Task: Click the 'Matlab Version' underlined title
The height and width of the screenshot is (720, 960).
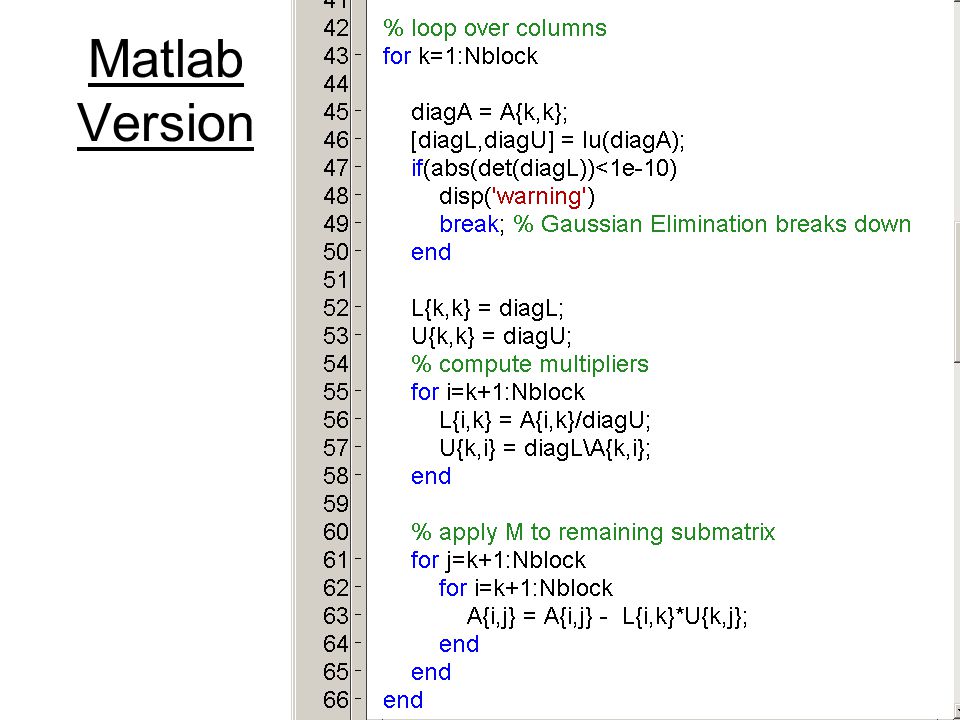Action: point(165,91)
